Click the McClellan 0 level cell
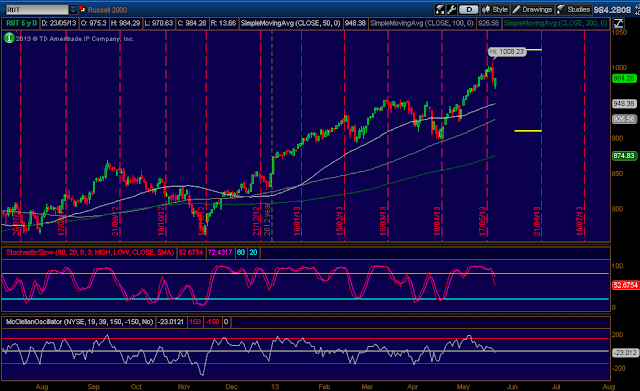 [x=226, y=322]
